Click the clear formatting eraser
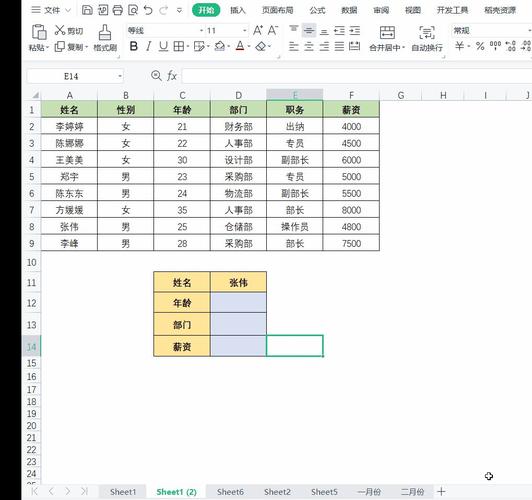532x500 pixels. click(261, 46)
